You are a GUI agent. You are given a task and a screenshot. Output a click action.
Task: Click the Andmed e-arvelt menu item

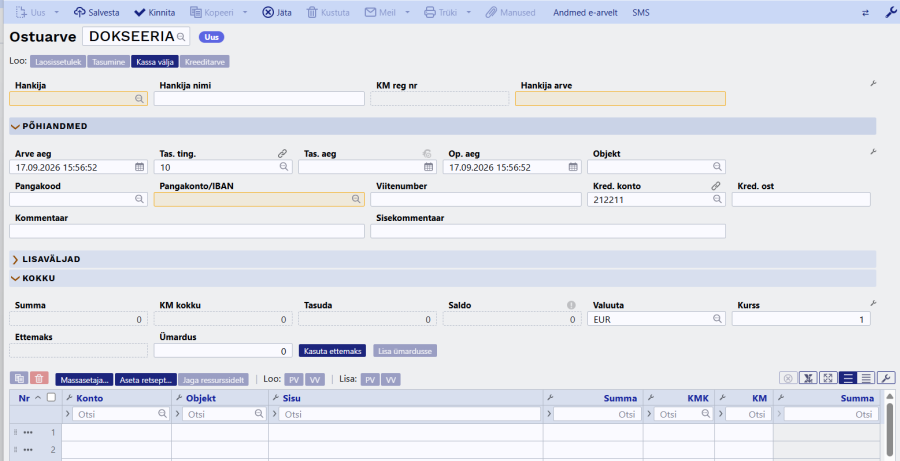pos(585,12)
